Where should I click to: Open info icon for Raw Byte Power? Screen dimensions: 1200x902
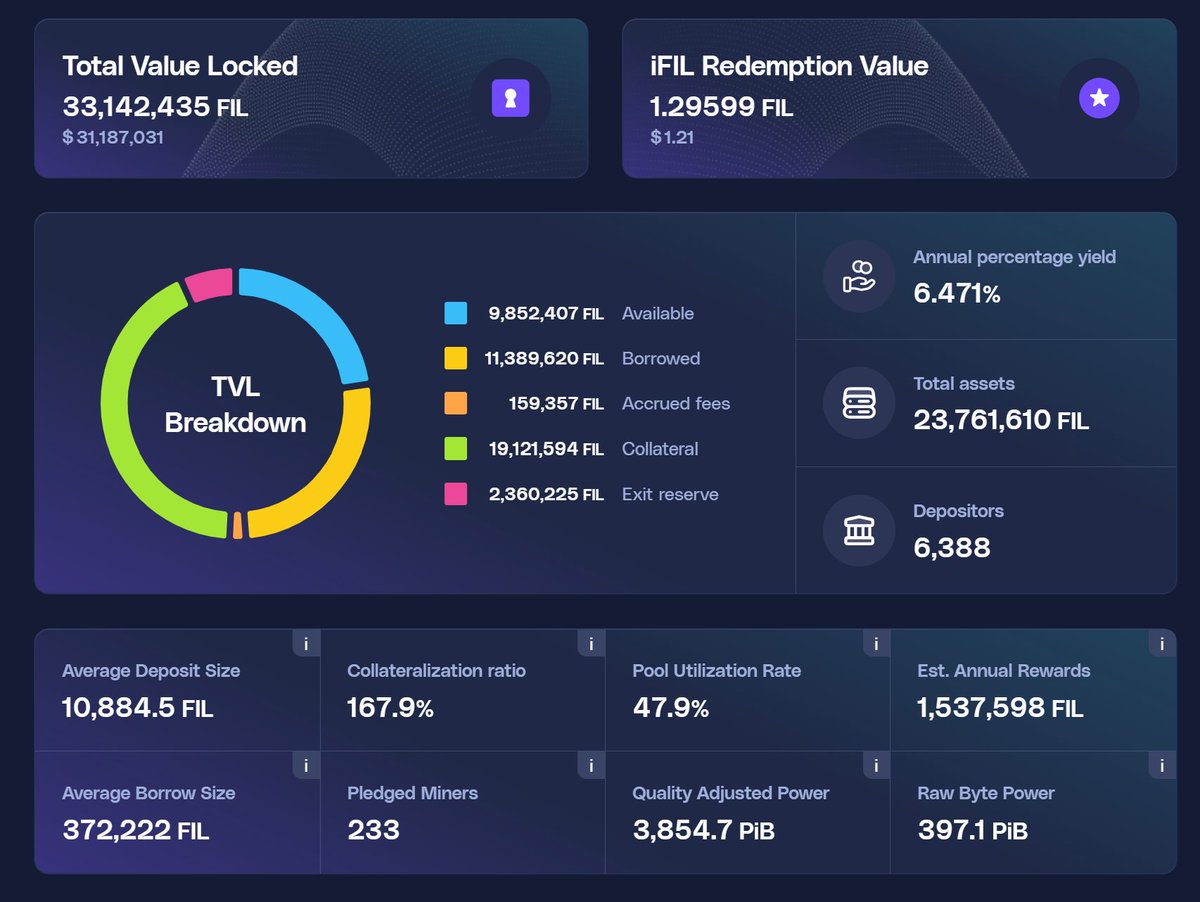1161,766
